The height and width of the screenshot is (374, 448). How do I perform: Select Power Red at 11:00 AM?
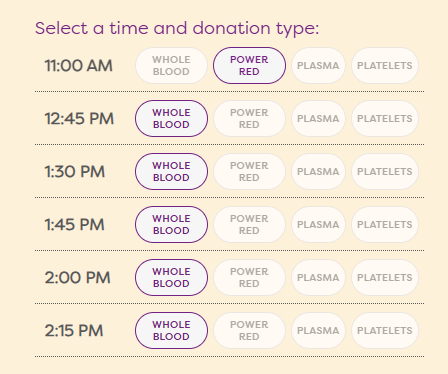[249, 66]
